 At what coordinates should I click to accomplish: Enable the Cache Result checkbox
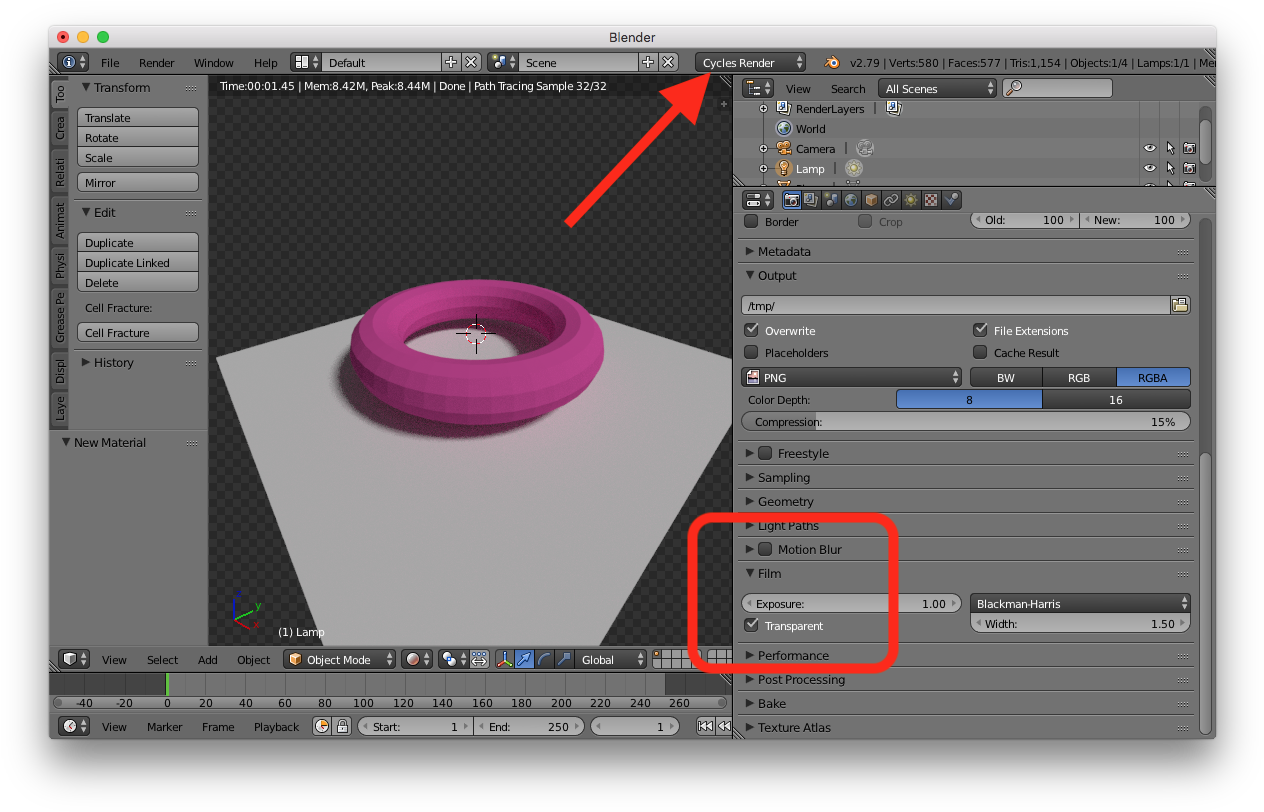pyautogui.click(x=980, y=353)
